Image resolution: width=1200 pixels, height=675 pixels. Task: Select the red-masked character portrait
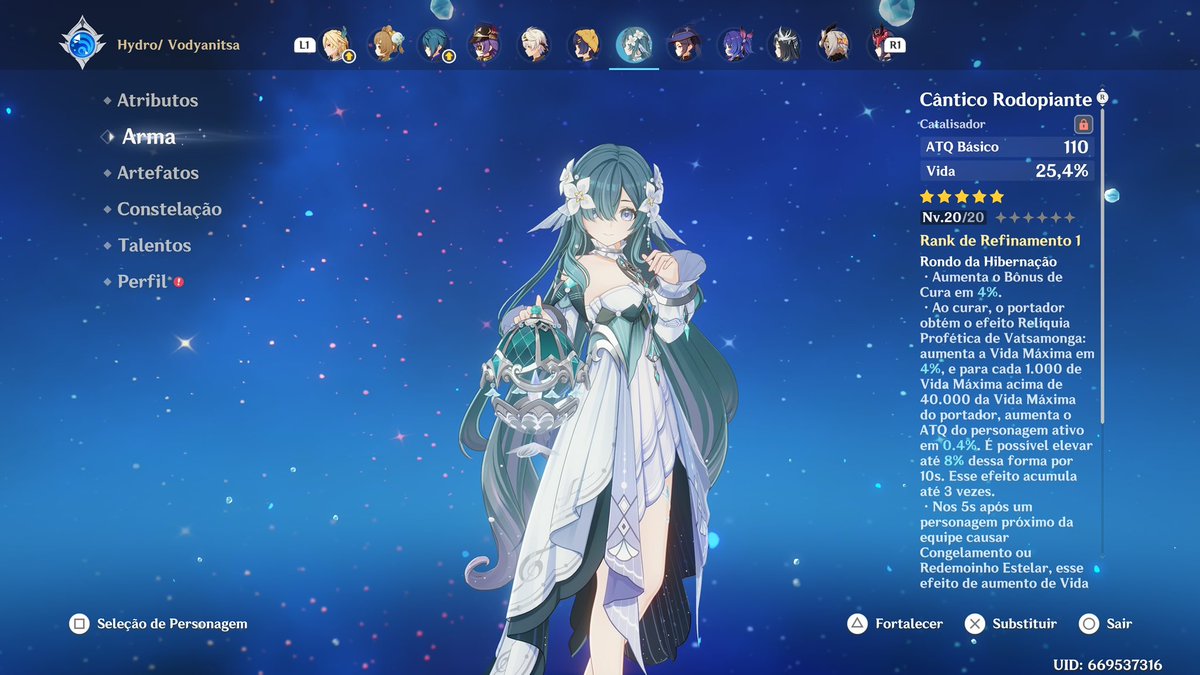[x=880, y=45]
